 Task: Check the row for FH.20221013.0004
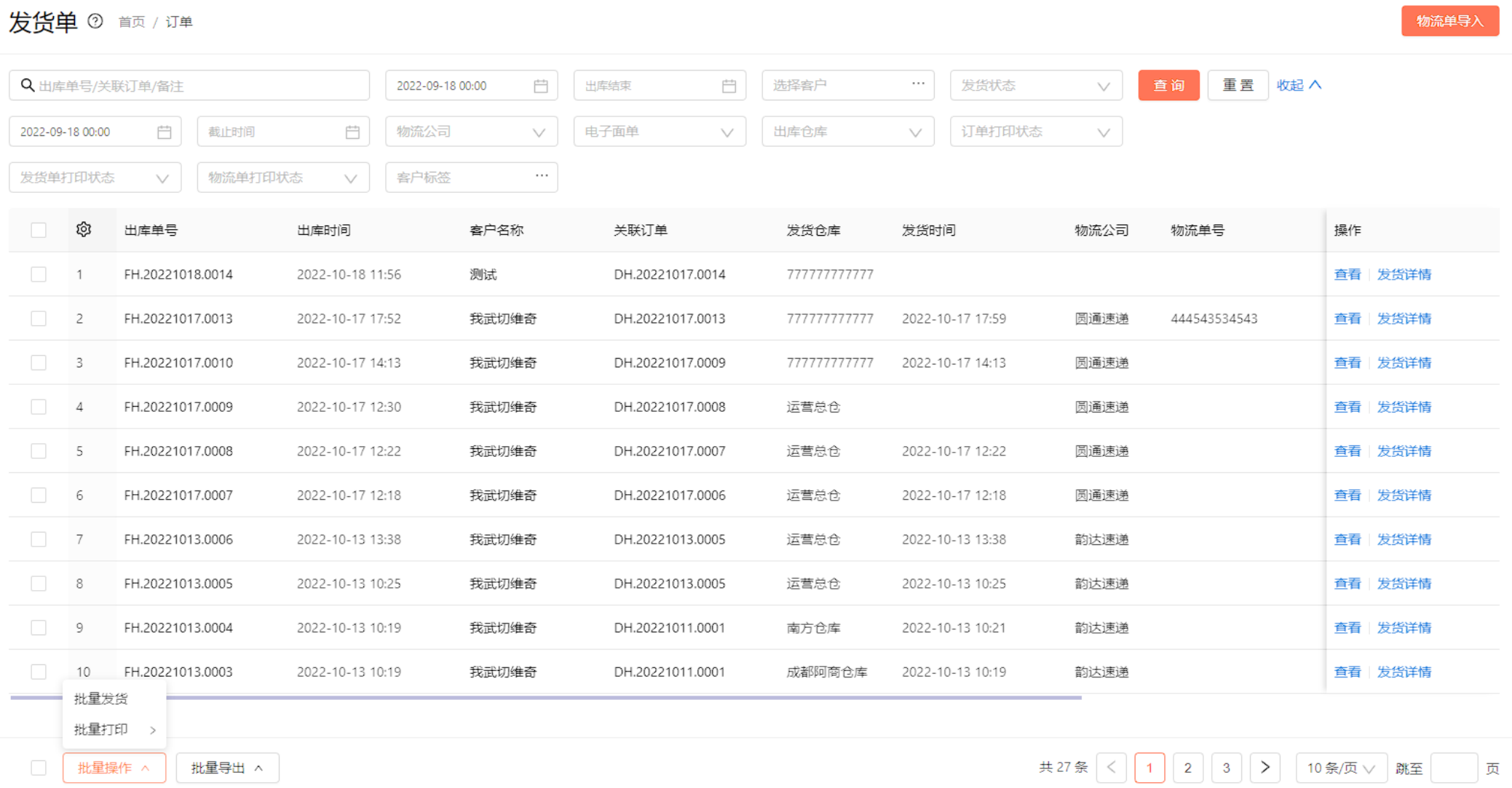click(x=39, y=627)
